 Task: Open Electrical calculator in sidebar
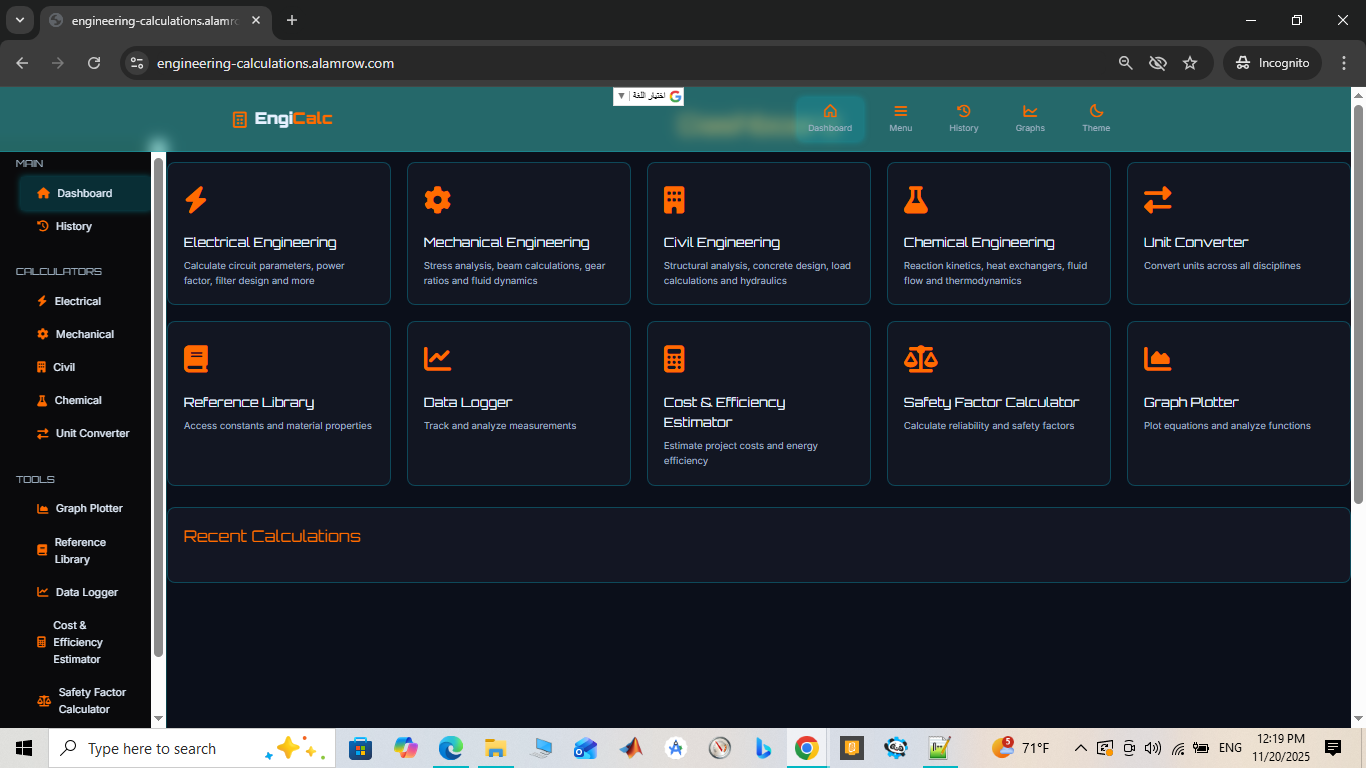click(77, 301)
